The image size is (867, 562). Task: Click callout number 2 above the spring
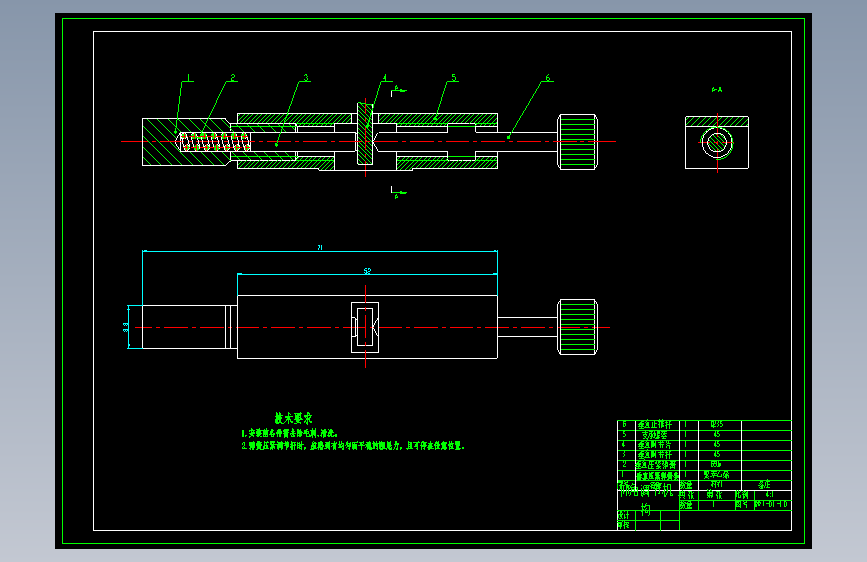(233, 77)
